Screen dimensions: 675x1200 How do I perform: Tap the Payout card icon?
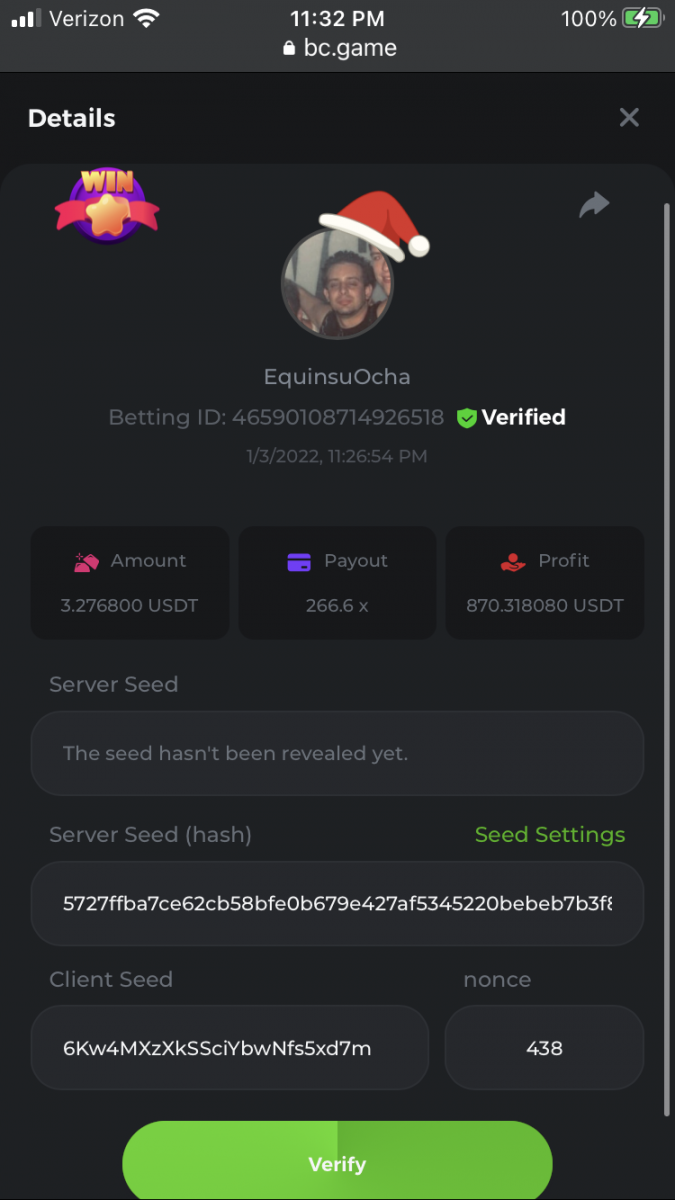299,562
